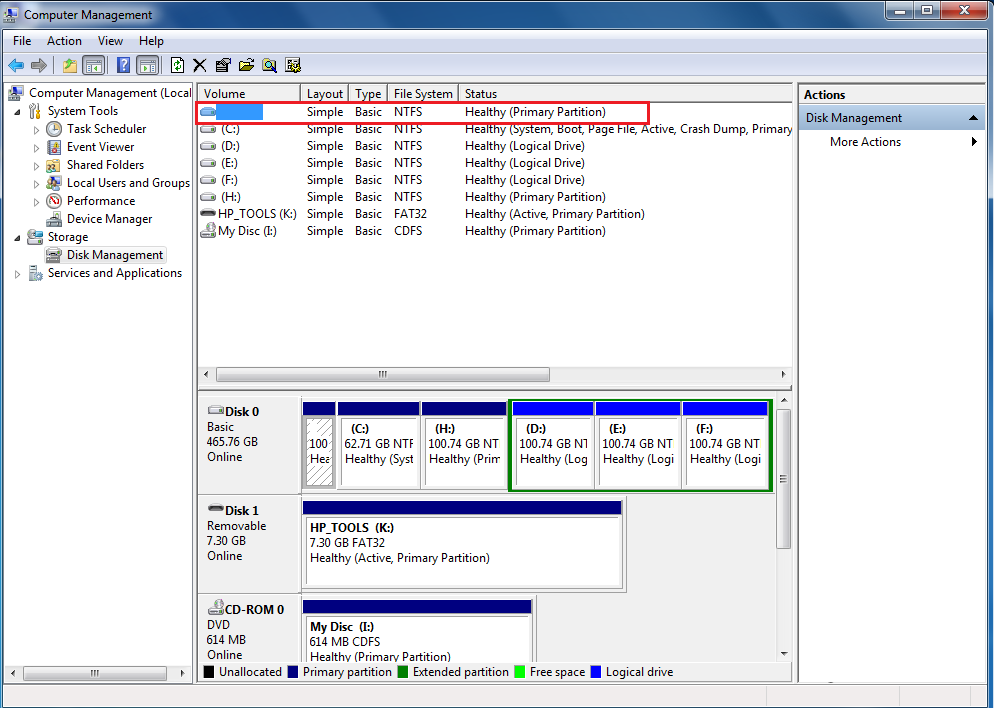Toggle the Show/Hide Console Tree button
The height and width of the screenshot is (708, 994).
click(x=93, y=65)
